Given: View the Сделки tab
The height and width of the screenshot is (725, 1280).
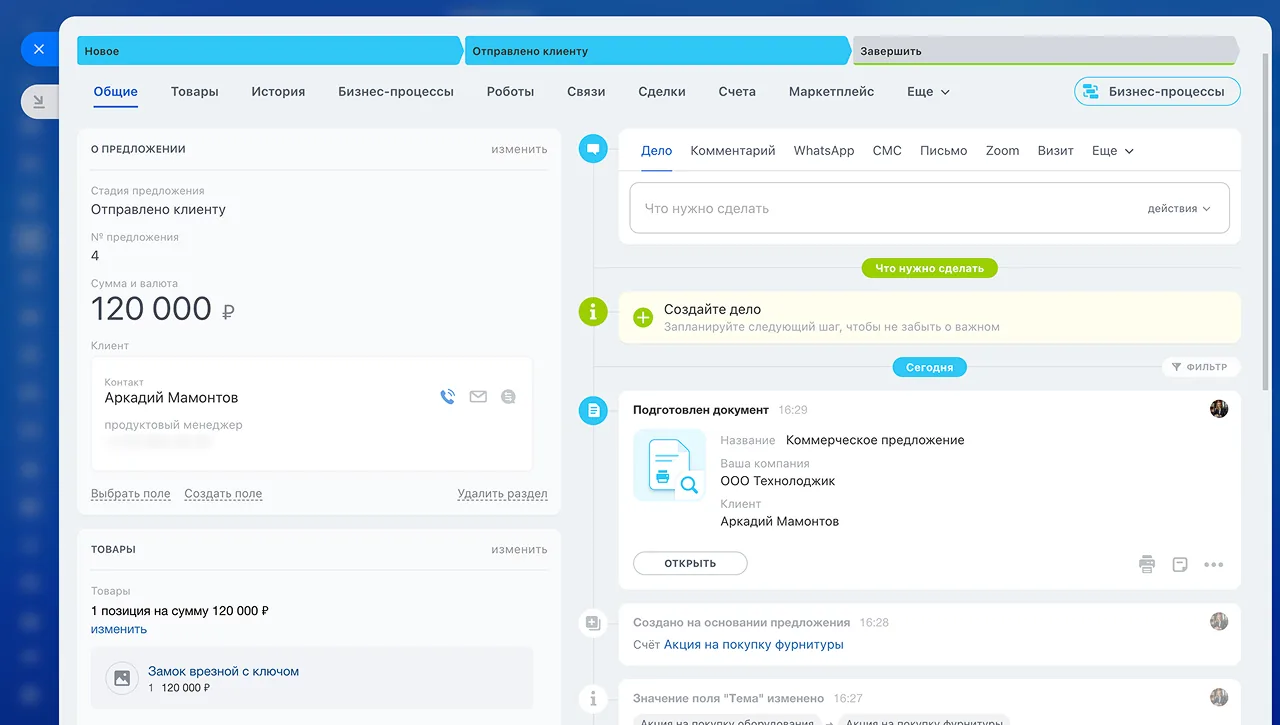Looking at the screenshot, I should (662, 91).
